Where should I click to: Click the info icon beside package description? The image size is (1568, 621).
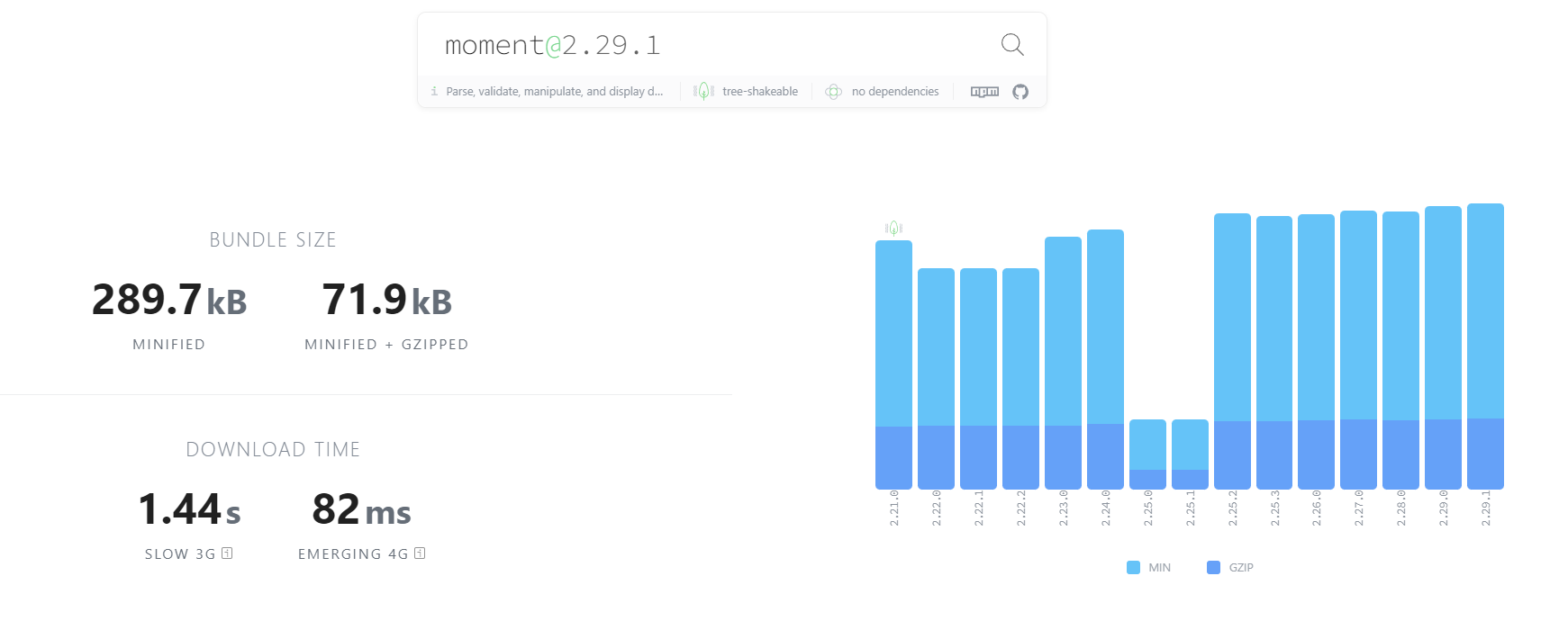point(434,92)
